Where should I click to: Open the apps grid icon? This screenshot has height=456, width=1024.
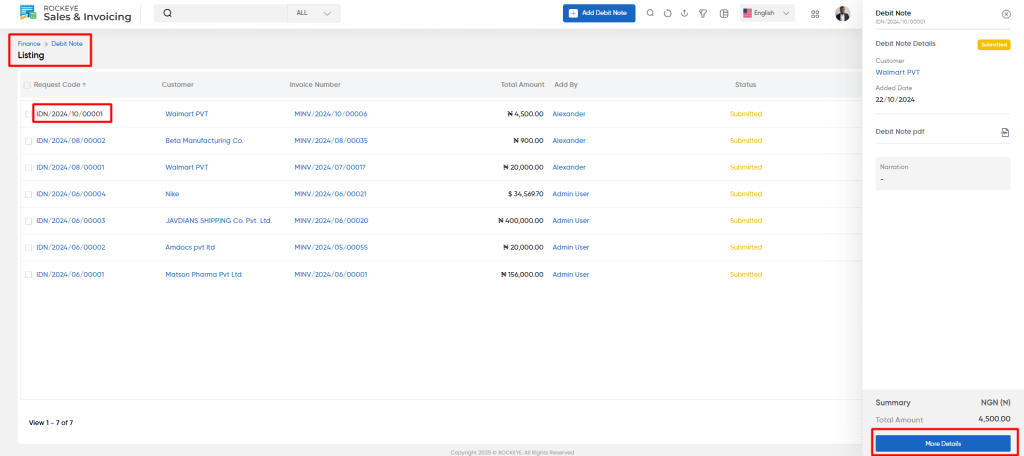click(x=815, y=14)
